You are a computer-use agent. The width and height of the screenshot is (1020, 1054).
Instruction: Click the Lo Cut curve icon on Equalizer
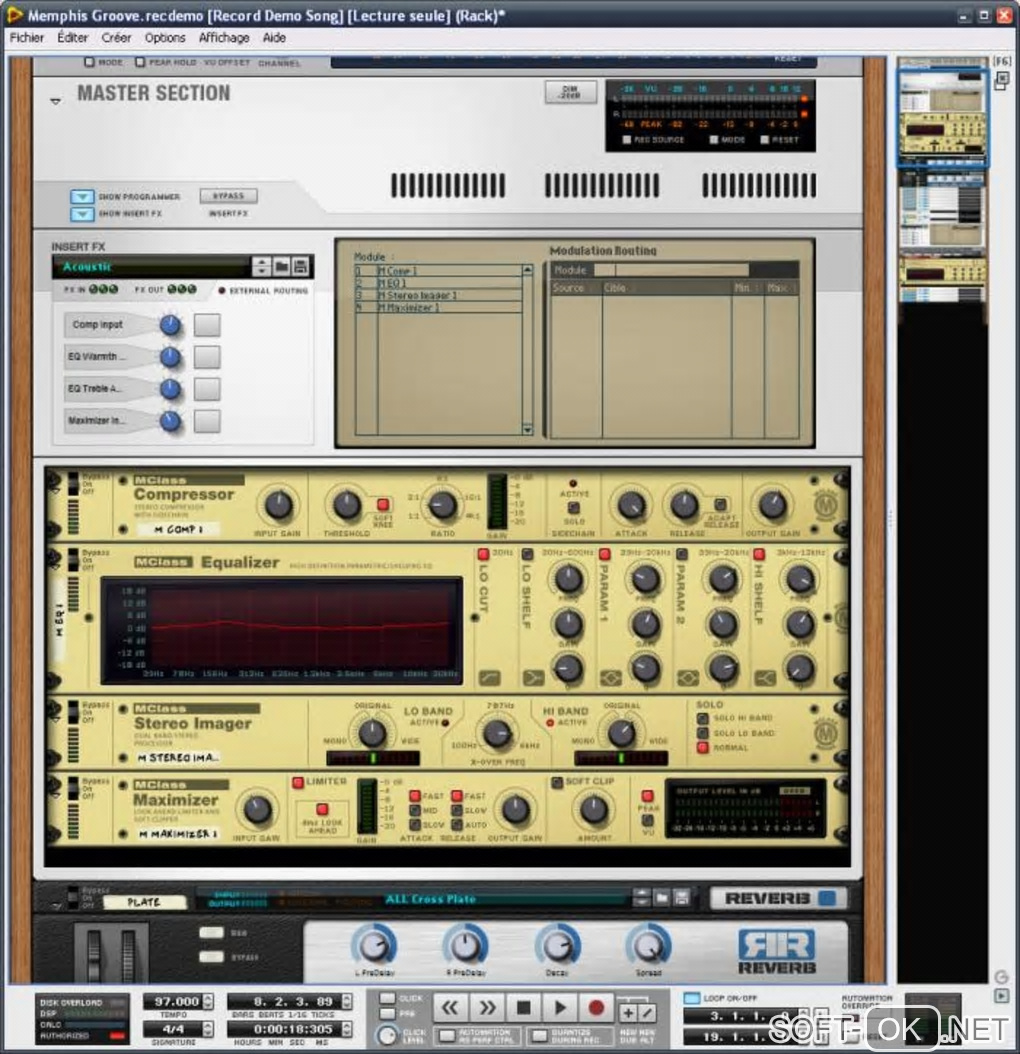coord(489,678)
